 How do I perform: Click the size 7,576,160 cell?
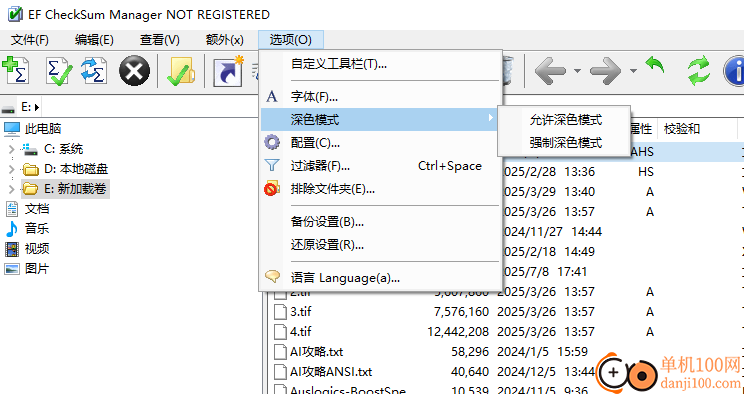461,312
